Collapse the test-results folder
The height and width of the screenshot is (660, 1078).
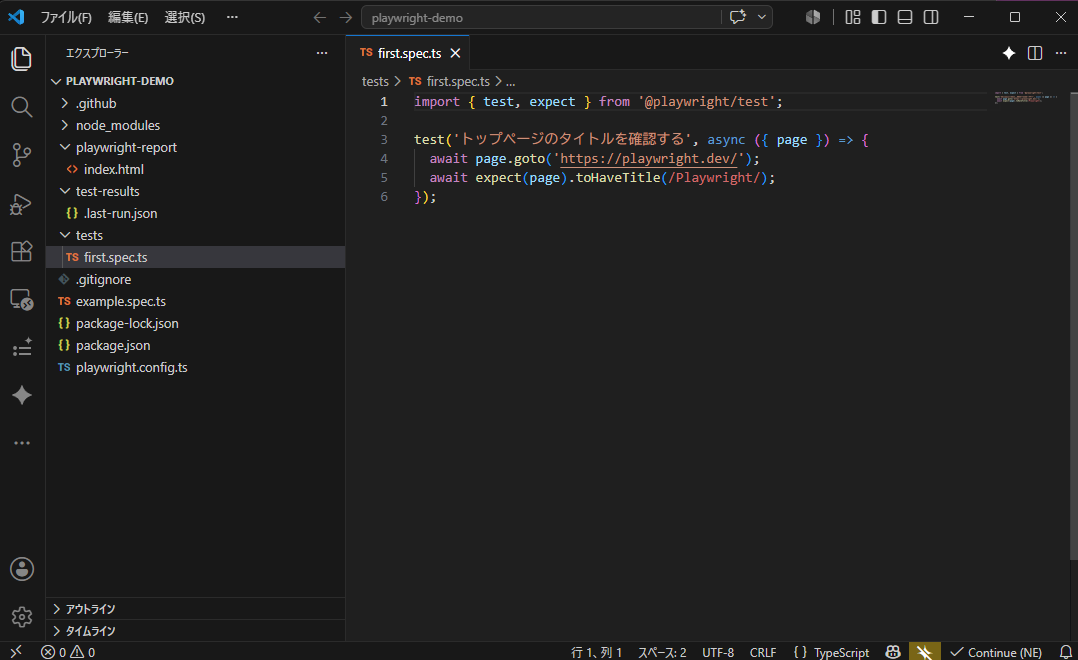(195, 191)
